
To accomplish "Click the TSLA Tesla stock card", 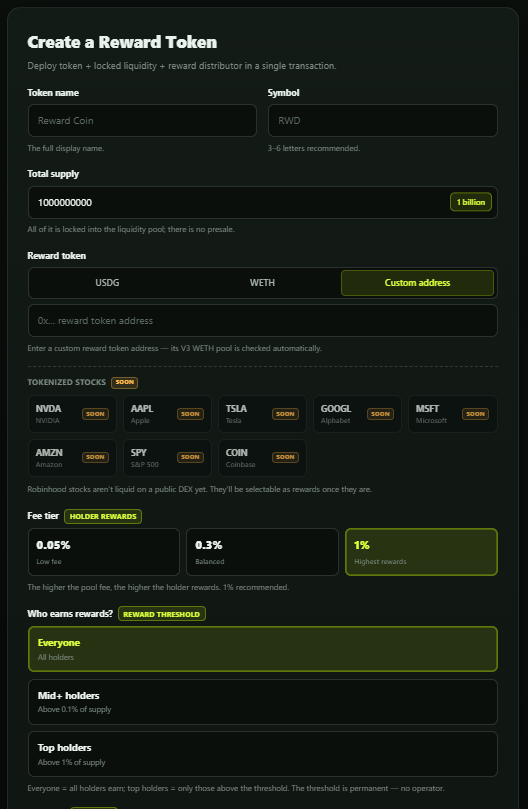I will click(262, 414).
